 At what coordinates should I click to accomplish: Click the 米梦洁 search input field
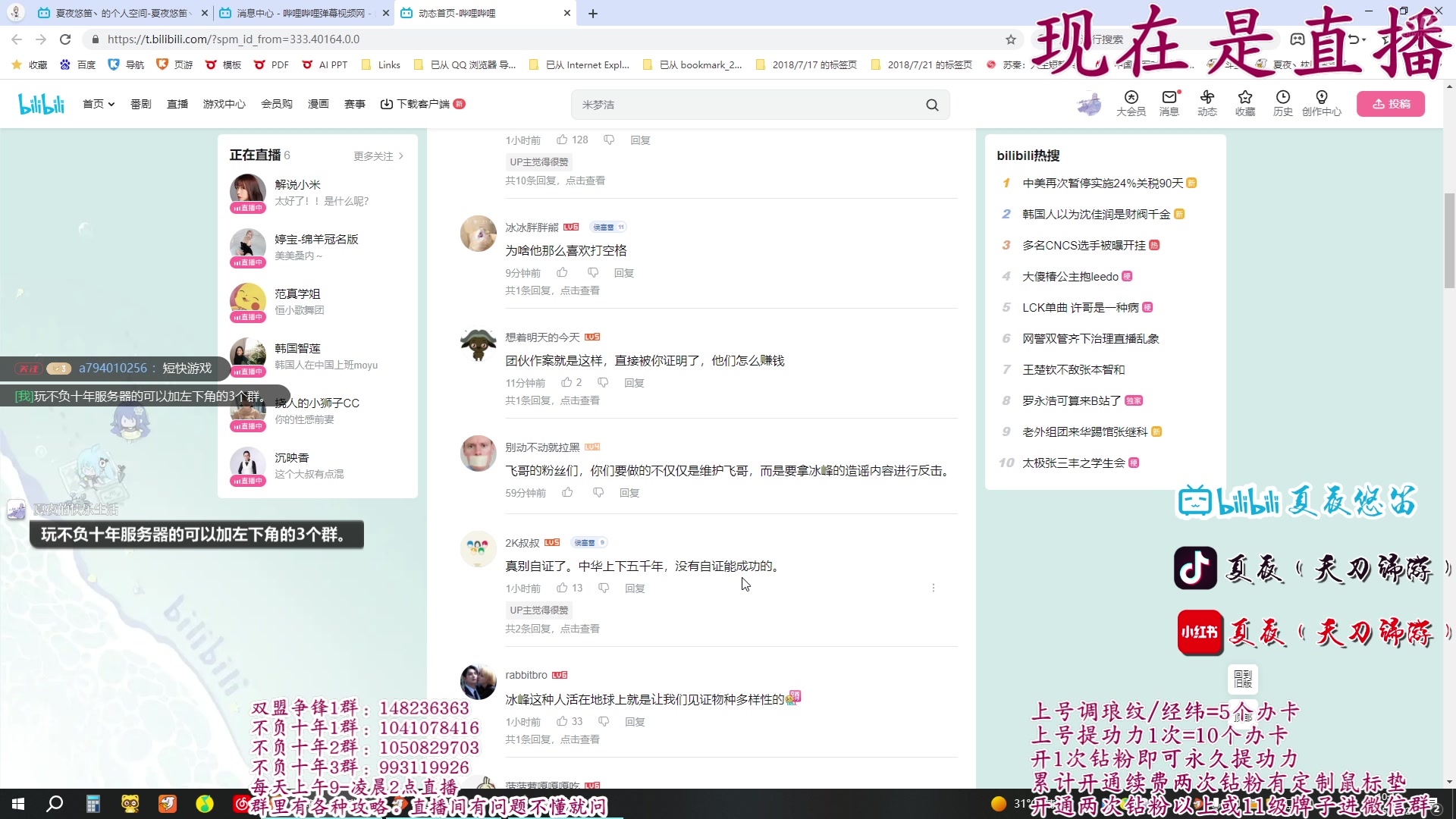747,105
